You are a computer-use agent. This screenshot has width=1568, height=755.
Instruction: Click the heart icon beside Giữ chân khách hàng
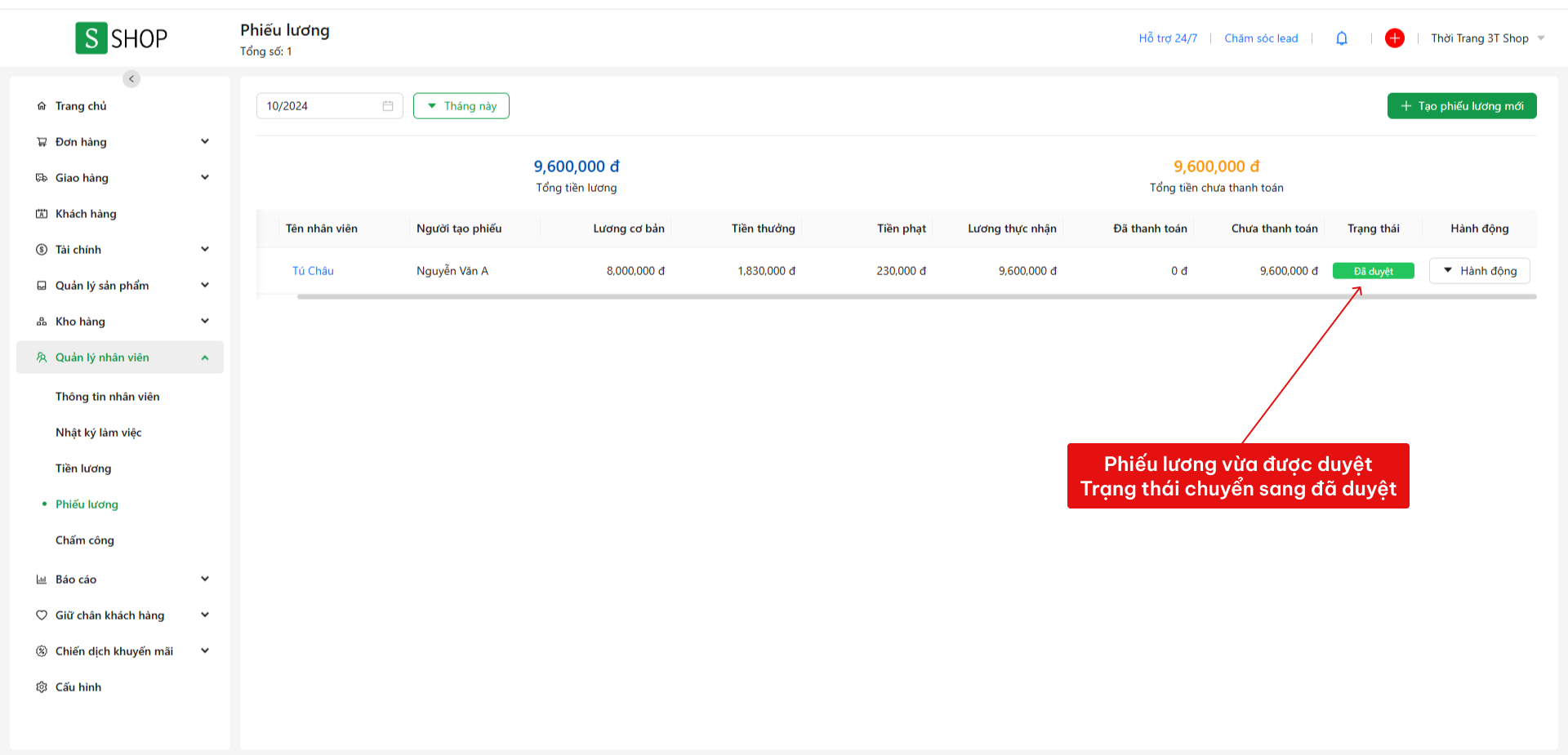42,615
